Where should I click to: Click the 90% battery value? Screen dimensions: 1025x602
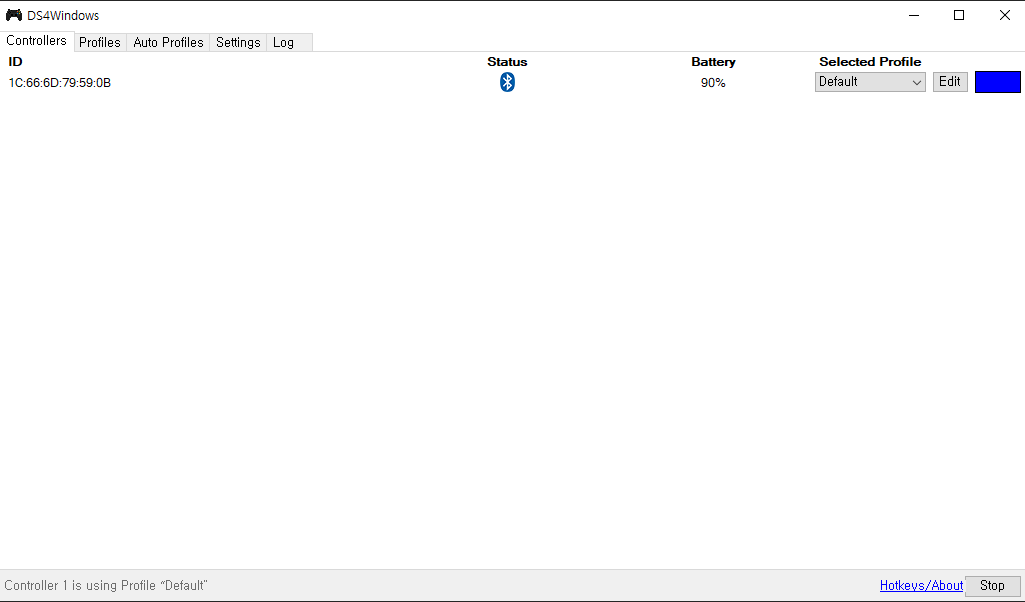(x=713, y=83)
